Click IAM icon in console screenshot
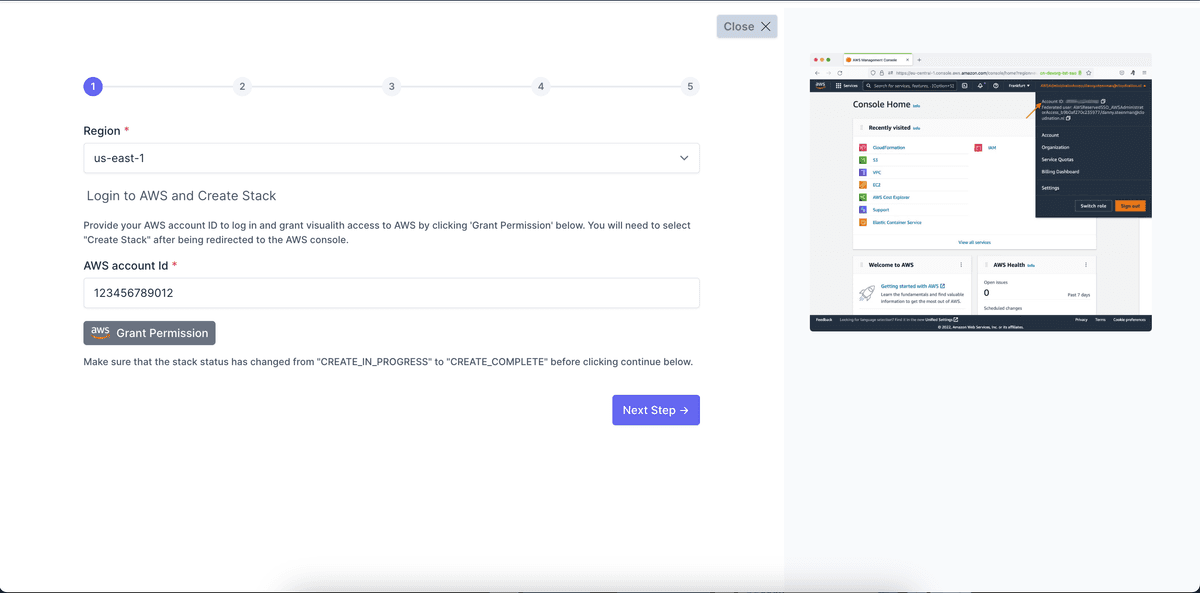Screen dimensions: 1200x593 (x=977, y=147)
